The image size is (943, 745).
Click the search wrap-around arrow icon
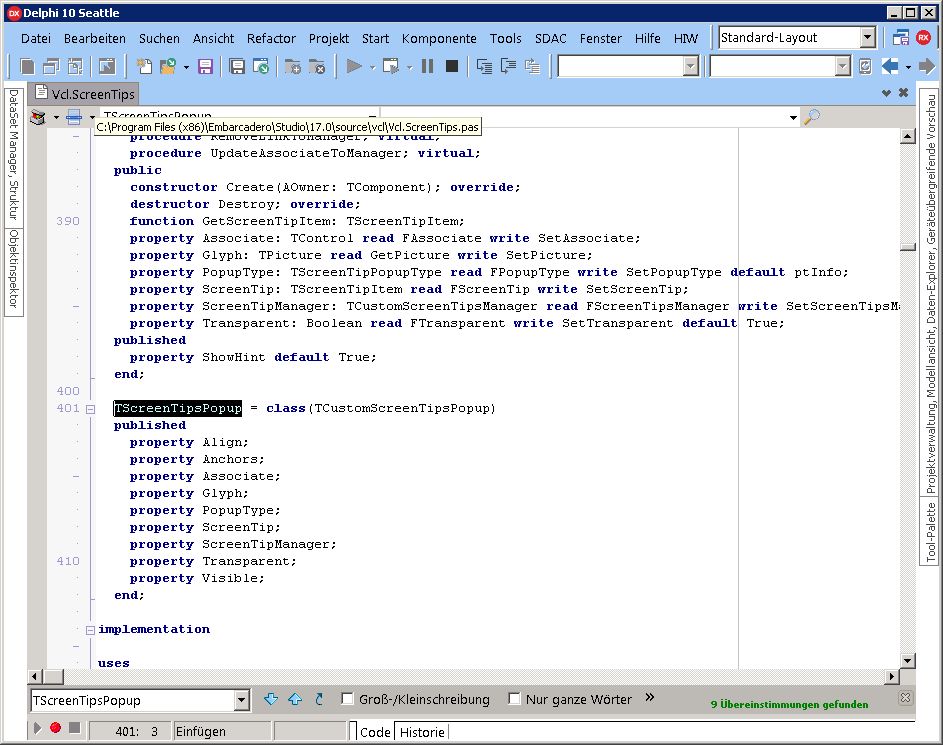tap(319, 699)
